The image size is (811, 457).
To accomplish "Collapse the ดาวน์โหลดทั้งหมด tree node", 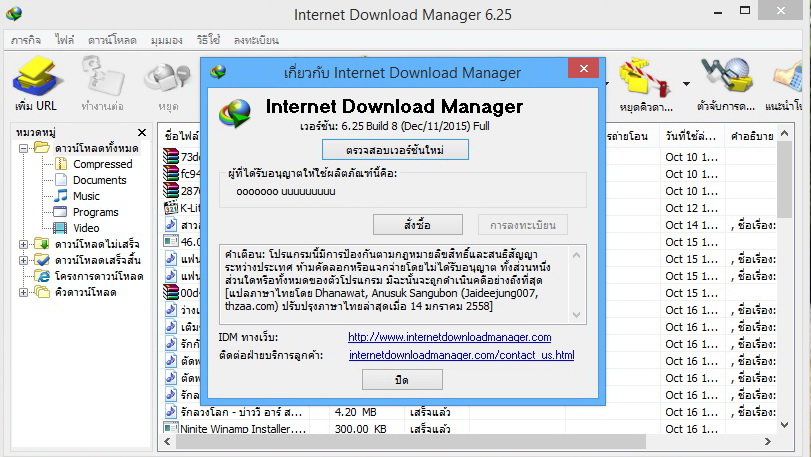I will coord(23,148).
